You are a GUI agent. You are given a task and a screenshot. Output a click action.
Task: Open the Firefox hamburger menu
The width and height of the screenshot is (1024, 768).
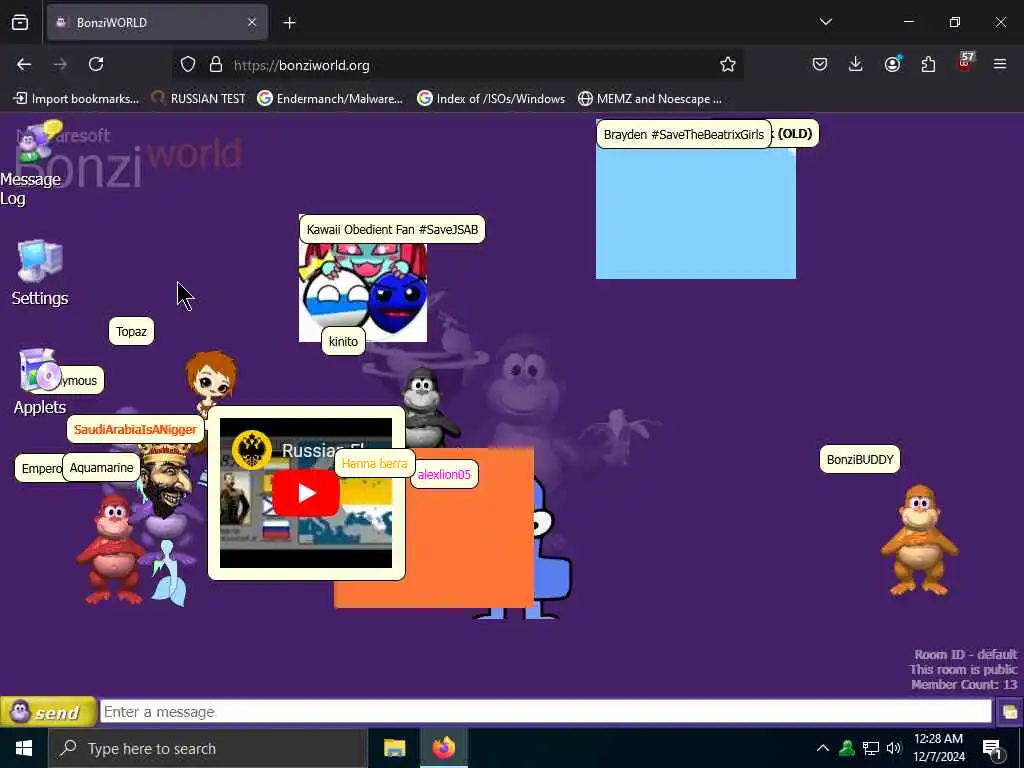pos(1000,64)
